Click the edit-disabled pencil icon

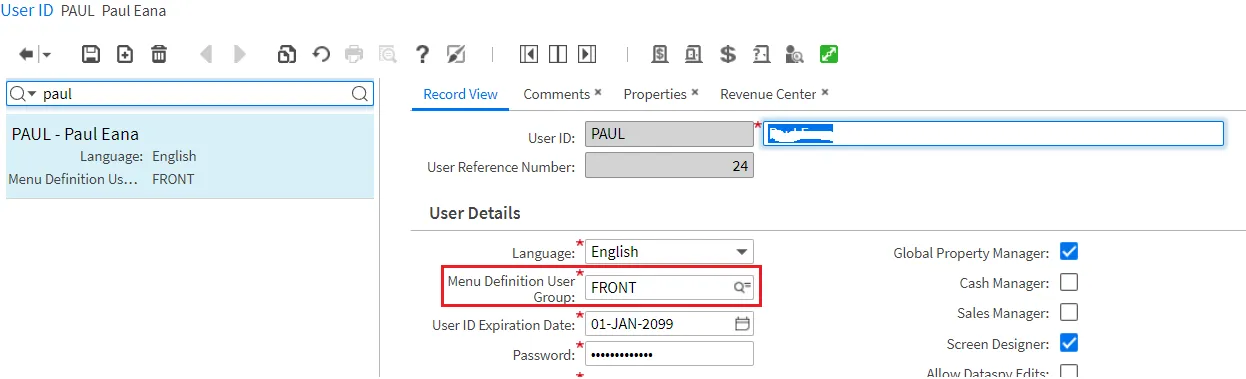point(456,54)
